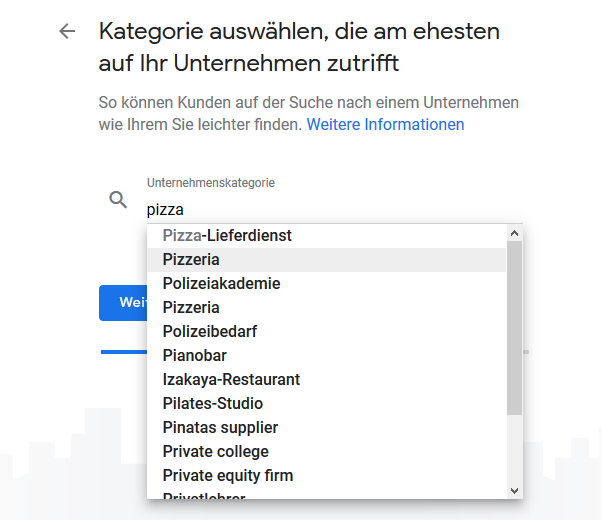Image resolution: width=602 pixels, height=520 pixels.
Task: Pick Pilates-Studio in the dropdown
Action: [213, 404]
